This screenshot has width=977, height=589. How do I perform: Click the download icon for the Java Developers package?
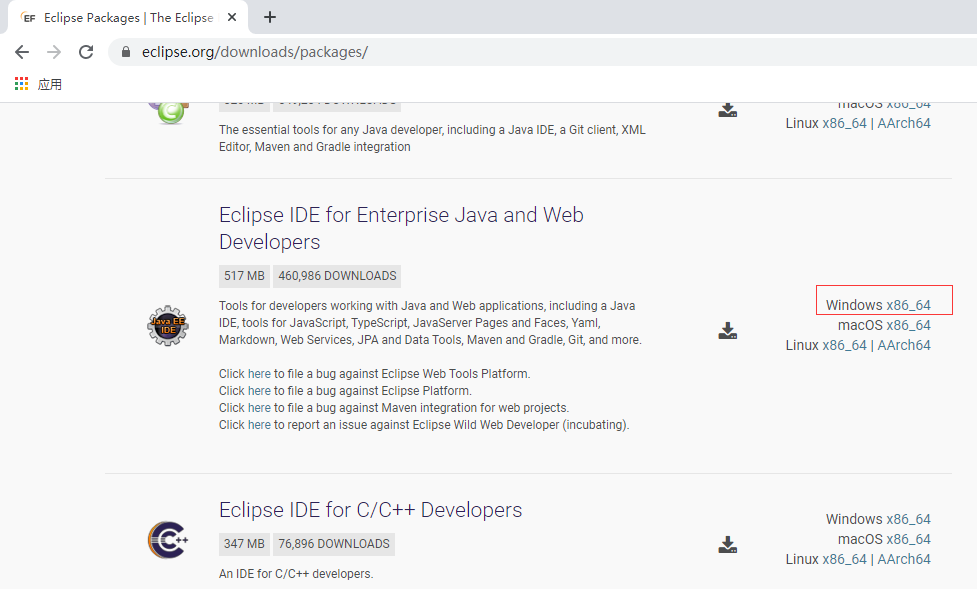tap(728, 110)
